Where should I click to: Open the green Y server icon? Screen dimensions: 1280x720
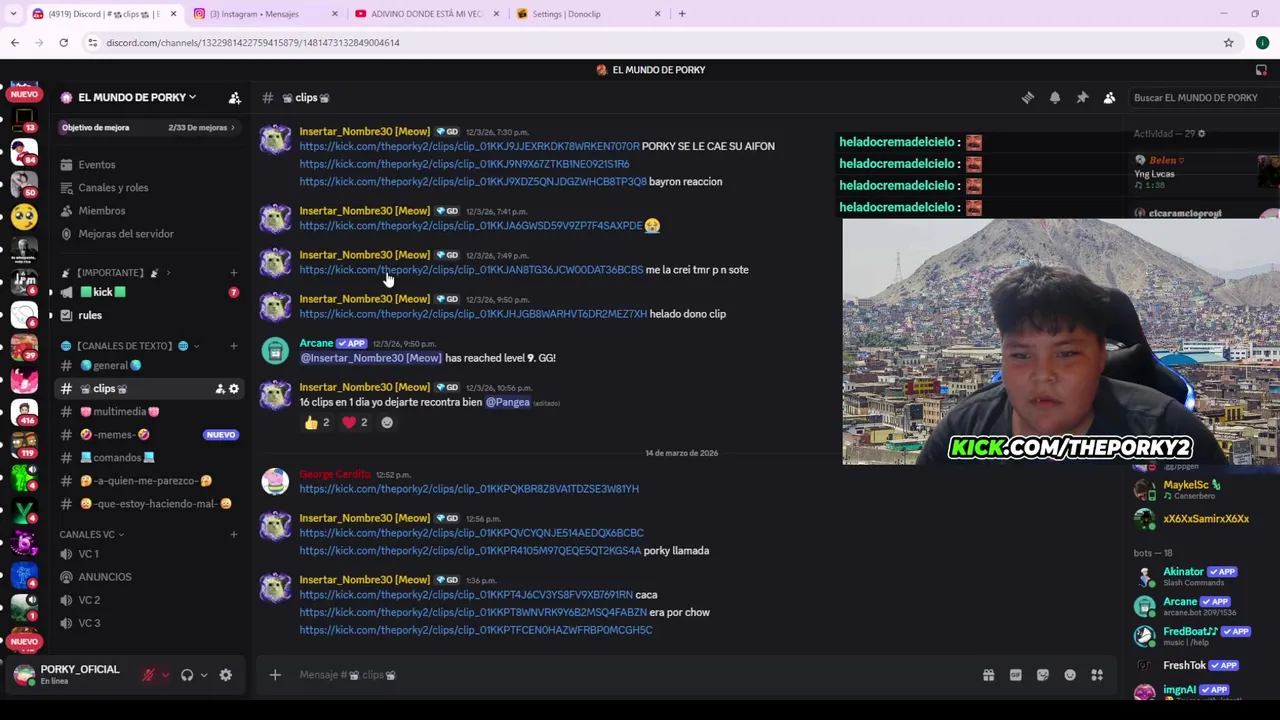click(24, 510)
